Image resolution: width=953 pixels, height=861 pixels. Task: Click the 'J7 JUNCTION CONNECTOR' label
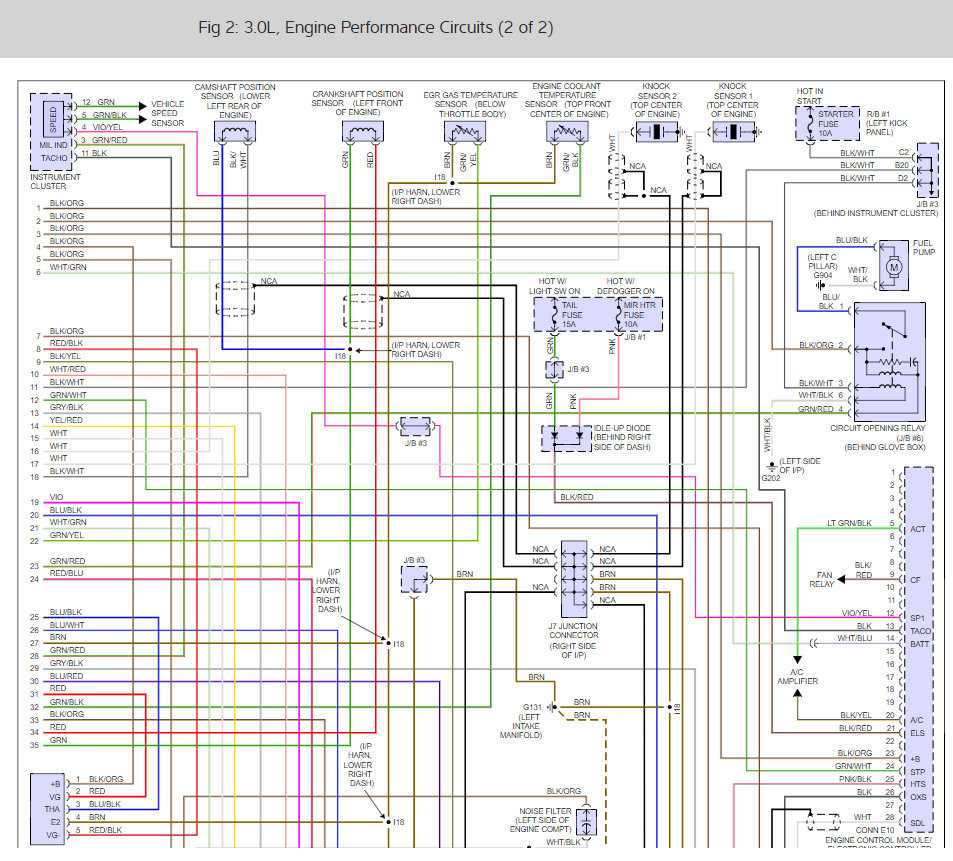(574, 631)
